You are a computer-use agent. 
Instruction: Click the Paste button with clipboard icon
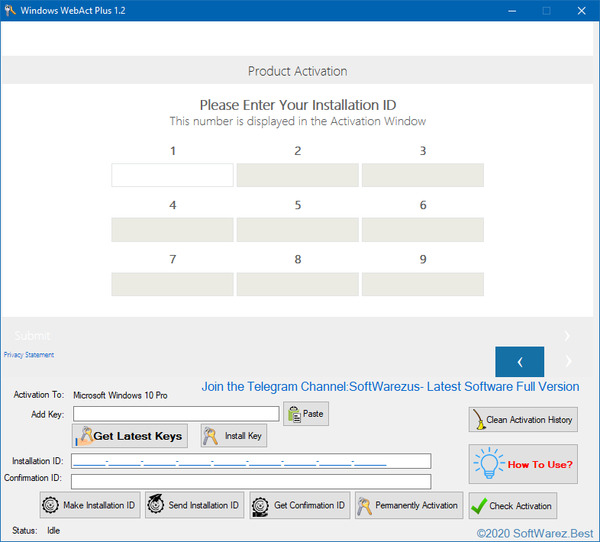point(306,414)
